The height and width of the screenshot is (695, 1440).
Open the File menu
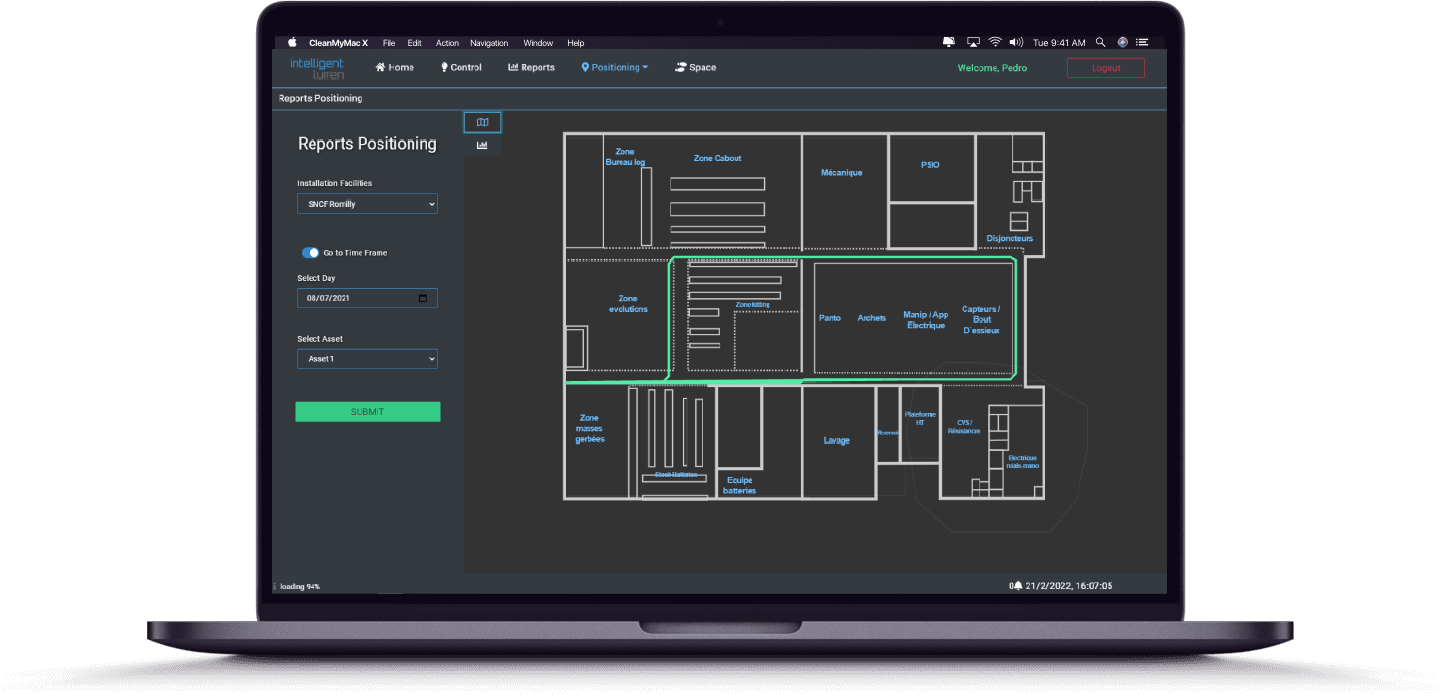pos(389,43)
